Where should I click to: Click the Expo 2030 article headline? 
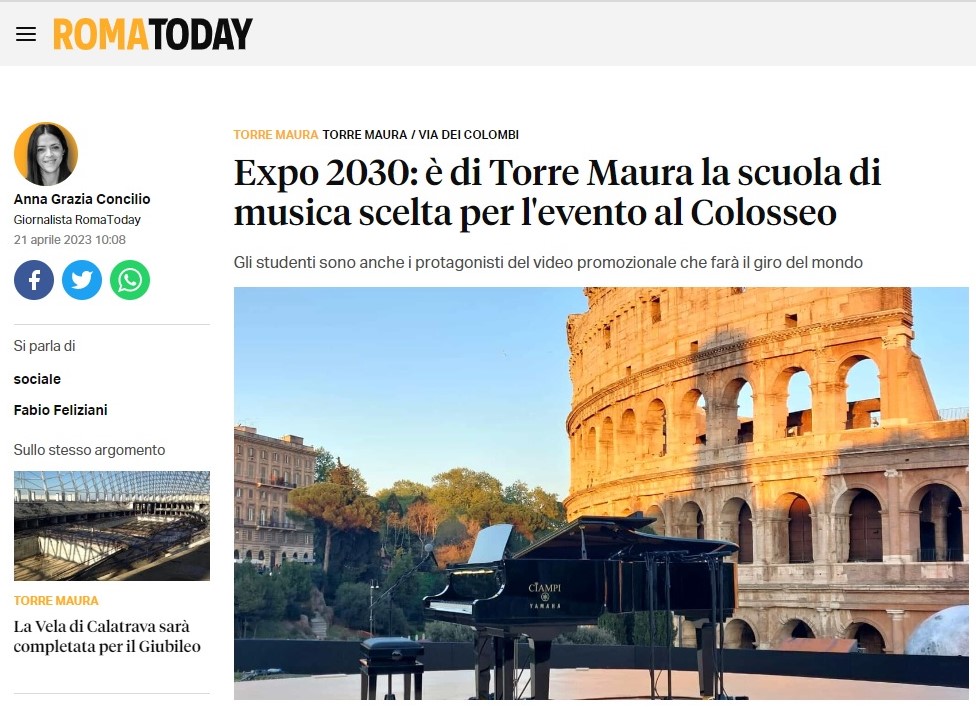coord(557,192)
